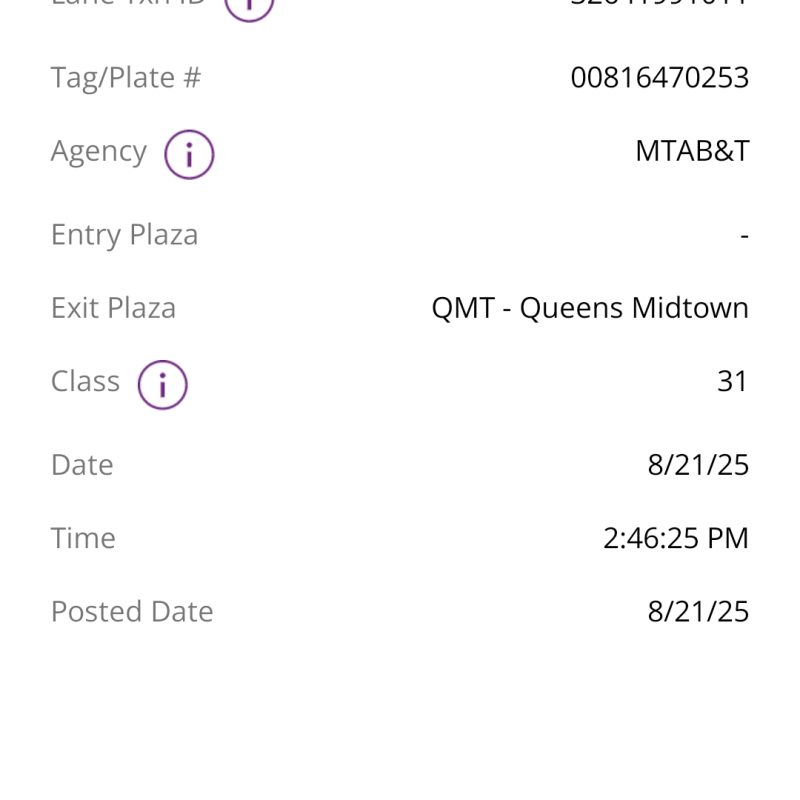Tap the cut-off transaction ID number at top
This screenshot has height=800, width=800.
(x=659, y=3)
